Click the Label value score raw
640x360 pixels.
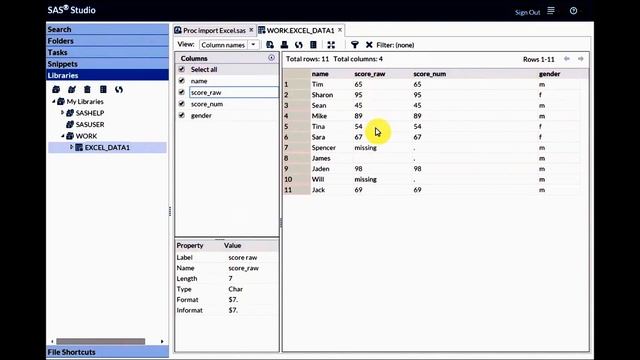(242, 258)
